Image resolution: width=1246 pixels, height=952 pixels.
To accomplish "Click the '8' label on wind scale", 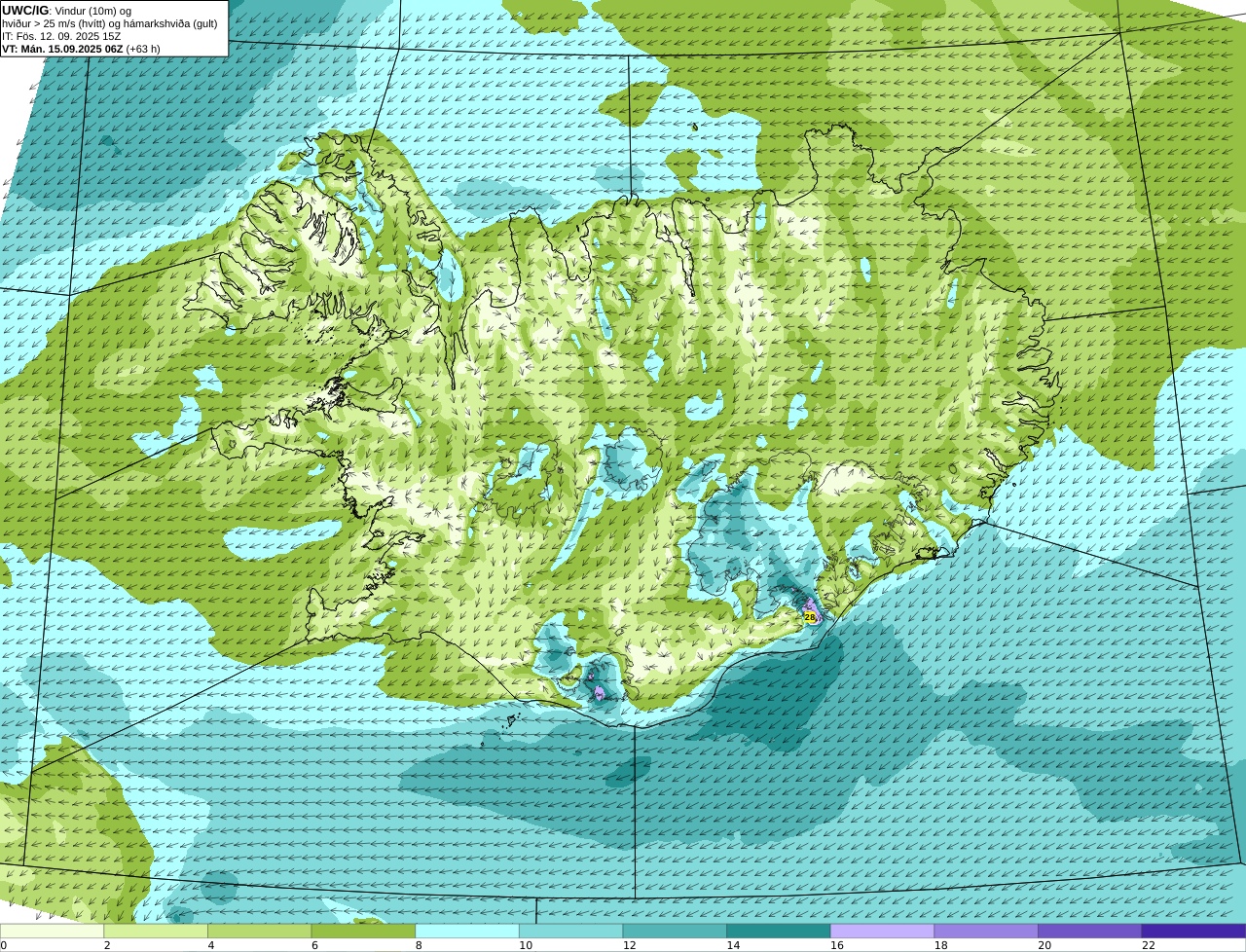I will pos(419,945).
